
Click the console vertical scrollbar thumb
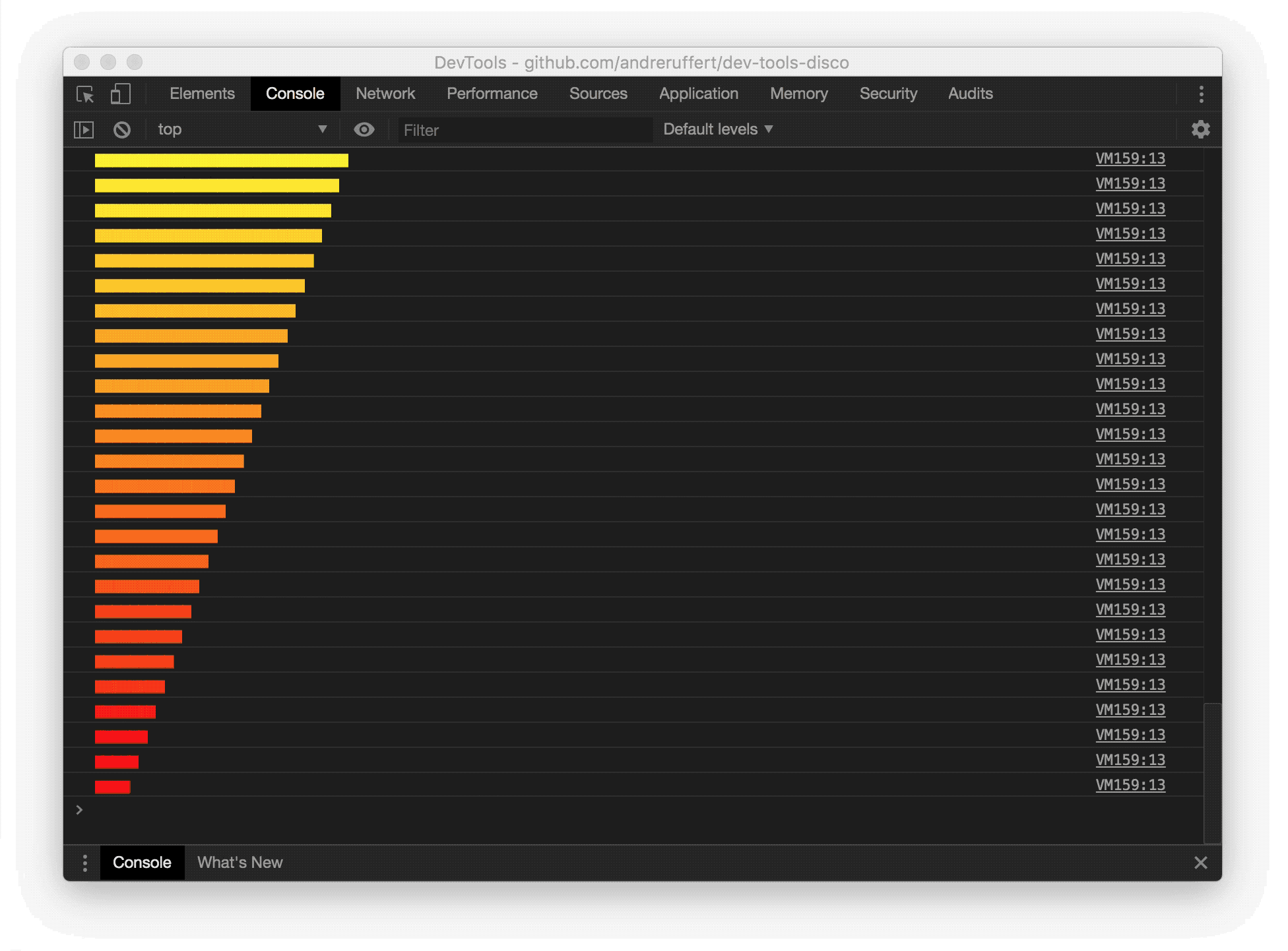click(x=1212, y=772)
